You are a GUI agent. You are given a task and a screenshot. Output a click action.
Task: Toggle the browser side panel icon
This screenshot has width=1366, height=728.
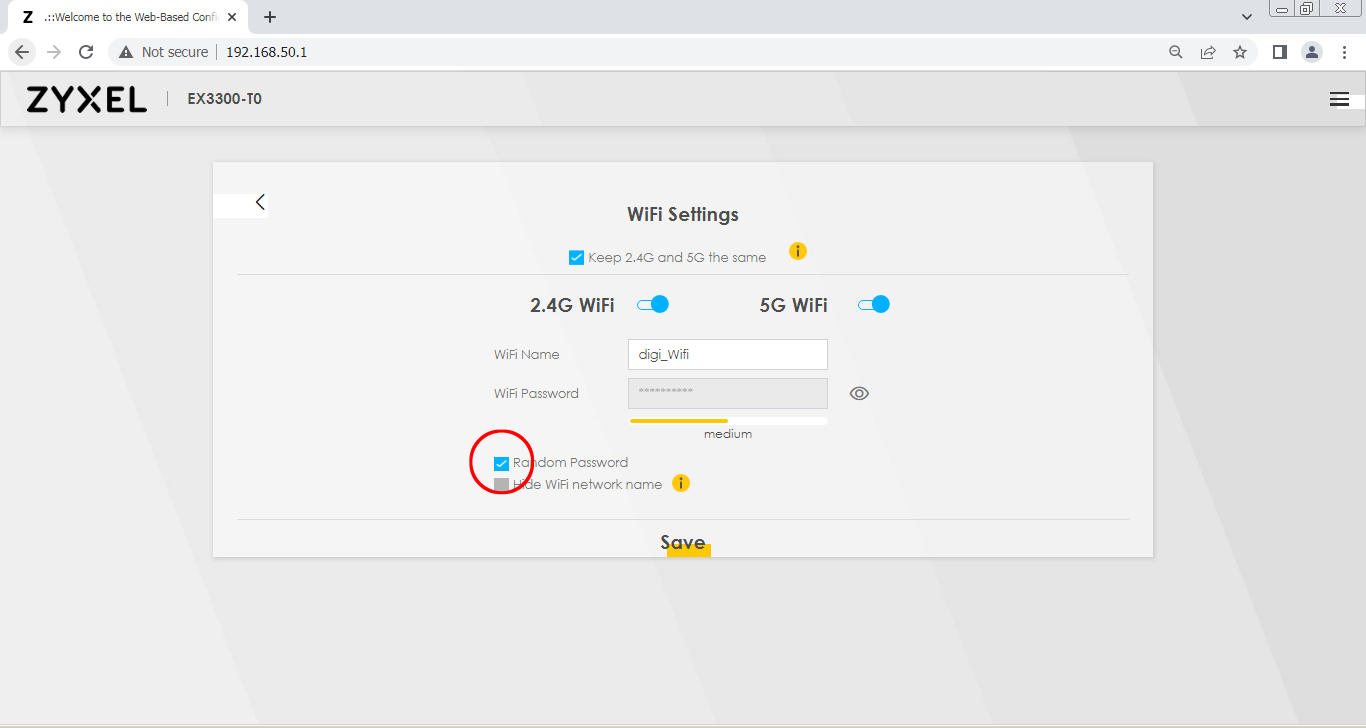[x=1279, y=52]
